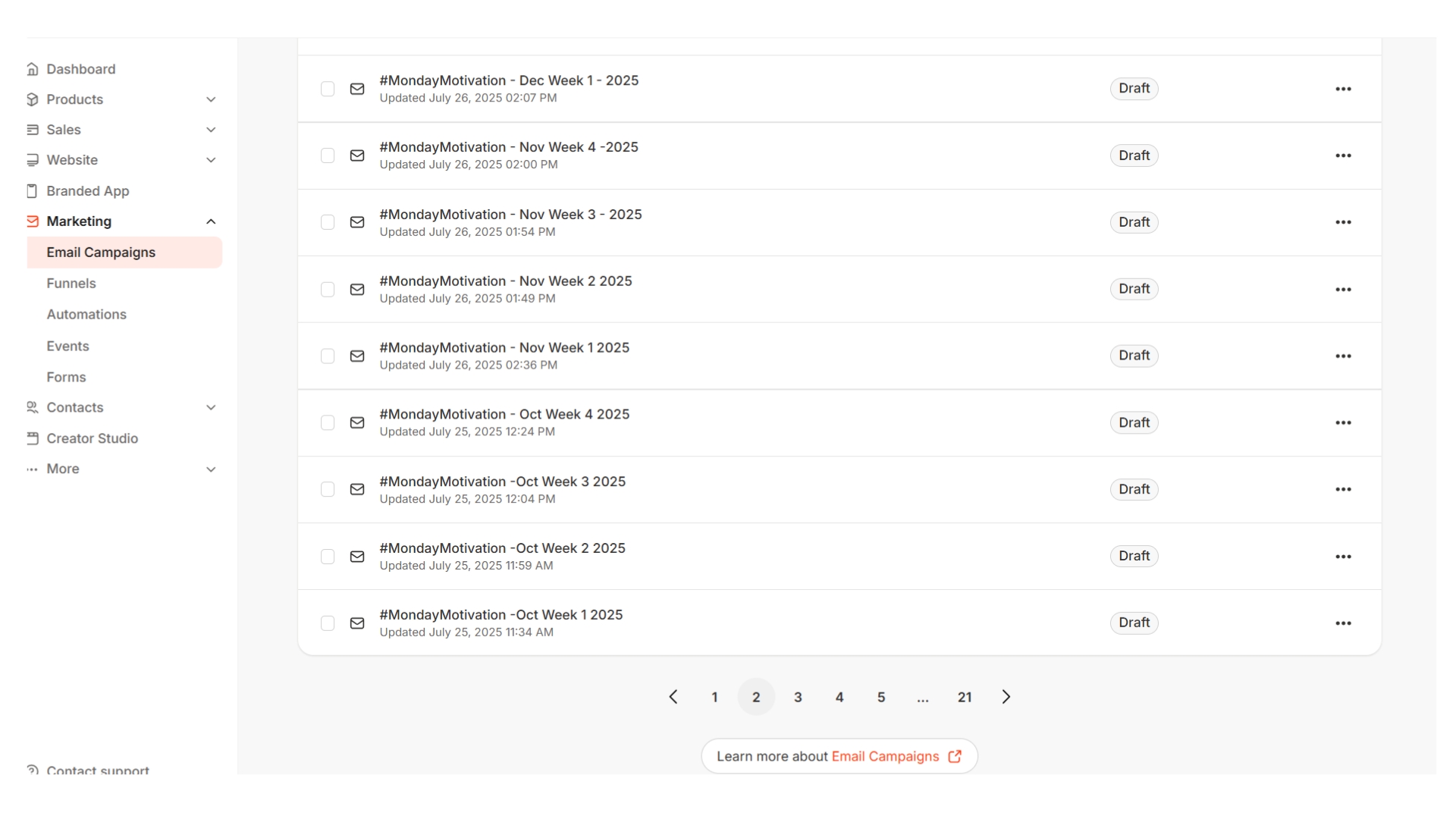Viewport: 1456px width, 819px height.
Task: Click the Dashboard home icon
Action: tap(32, 69)
